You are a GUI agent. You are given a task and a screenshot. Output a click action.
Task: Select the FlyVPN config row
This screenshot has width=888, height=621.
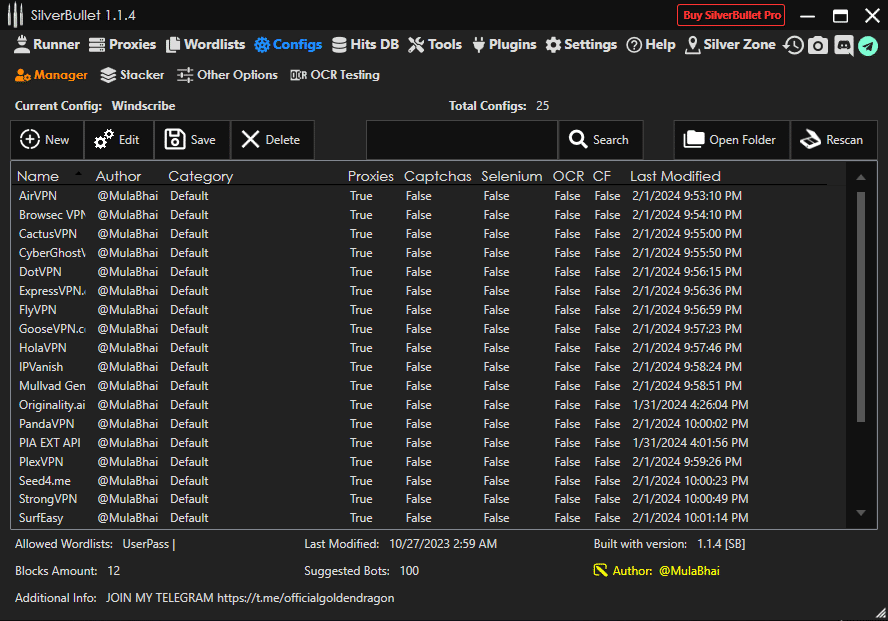[x=430, y=310]
